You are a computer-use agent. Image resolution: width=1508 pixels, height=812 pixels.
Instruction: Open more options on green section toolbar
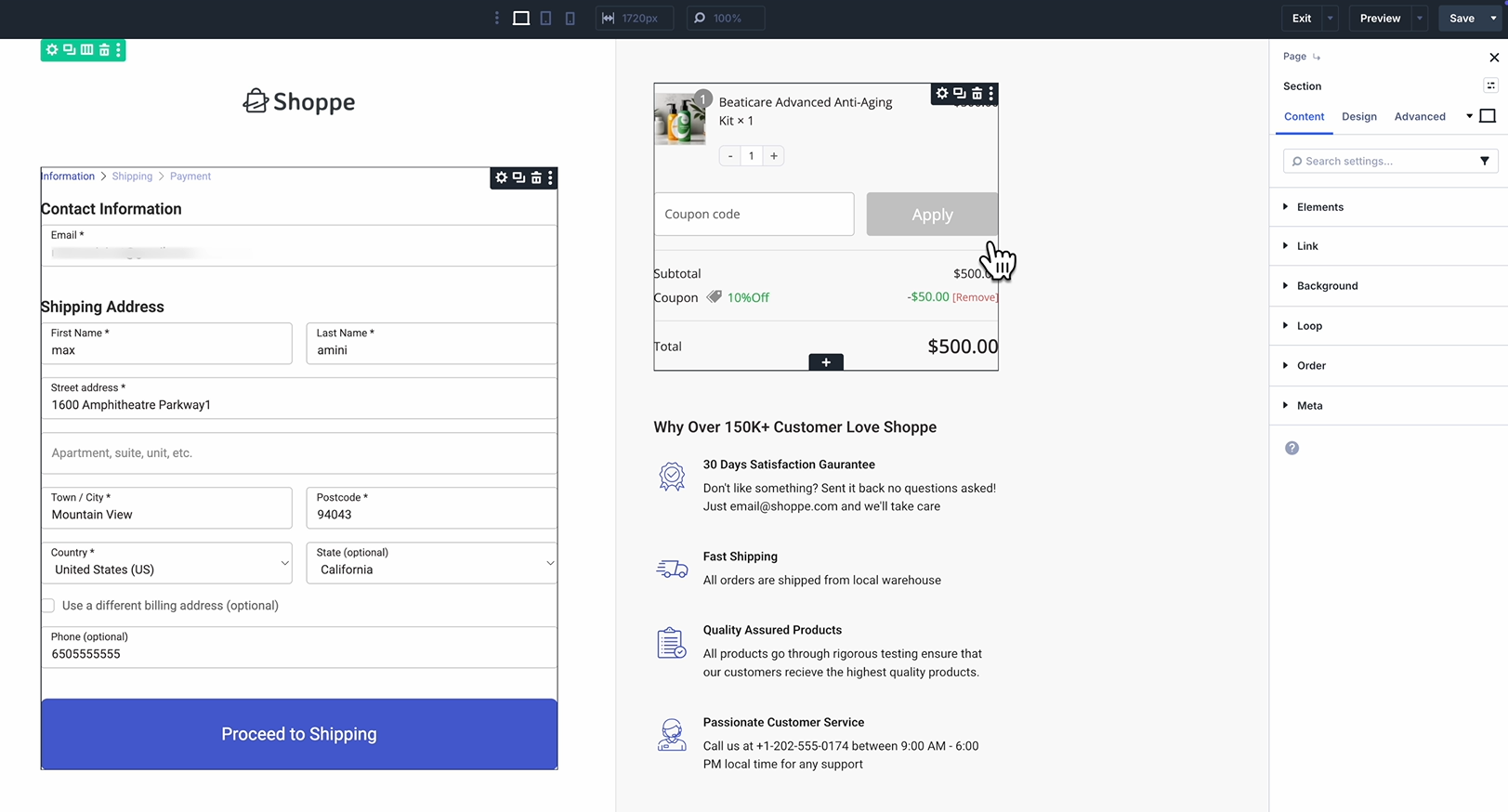pyautogui.click(x=118, y=50)
